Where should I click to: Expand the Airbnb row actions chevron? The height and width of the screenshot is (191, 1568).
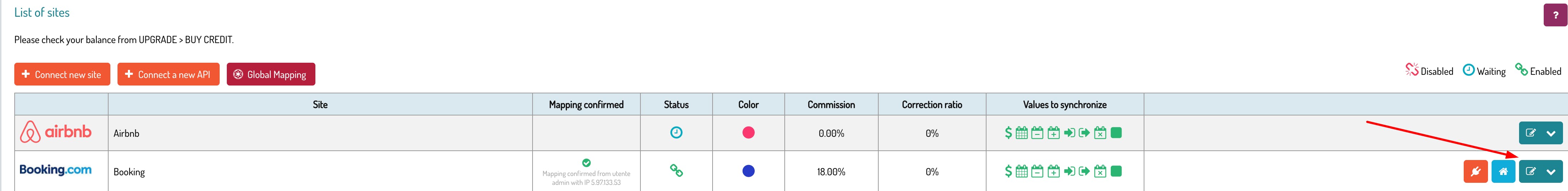(1550, 133)
